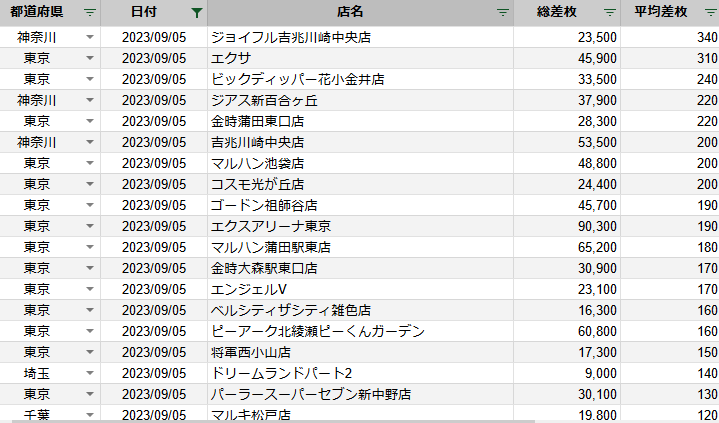719x423 pixels.
Task: Expand the 埼玉 dropdown arrow for ドリームランドパート2
Action: [x=90, y=373]
